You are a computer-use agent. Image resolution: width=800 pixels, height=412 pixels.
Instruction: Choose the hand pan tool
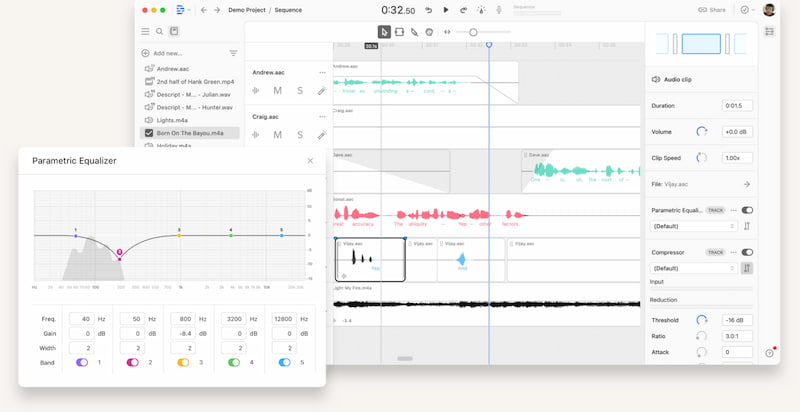429,32
